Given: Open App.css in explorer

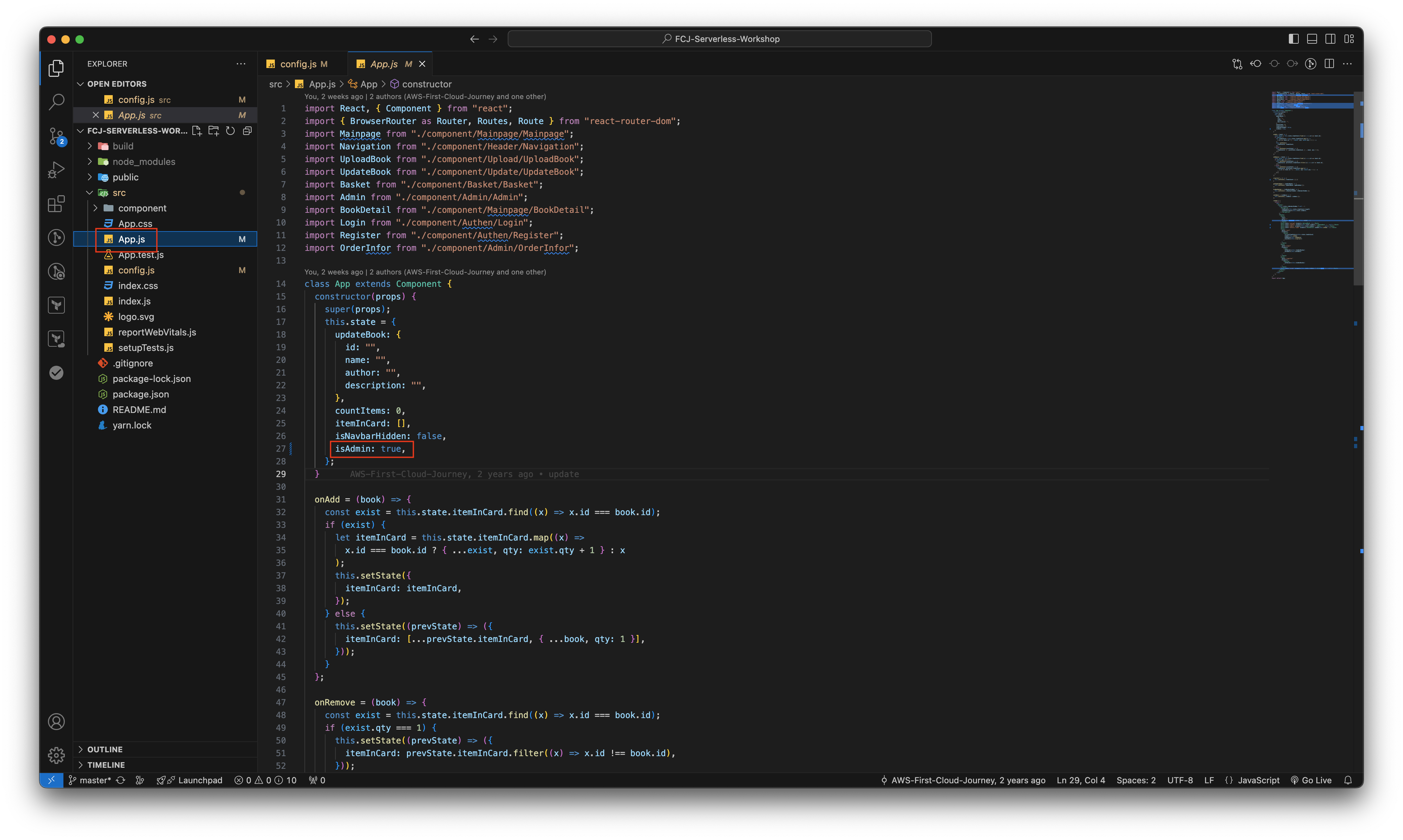Looking at the screenshot, I should click(165, 224).
